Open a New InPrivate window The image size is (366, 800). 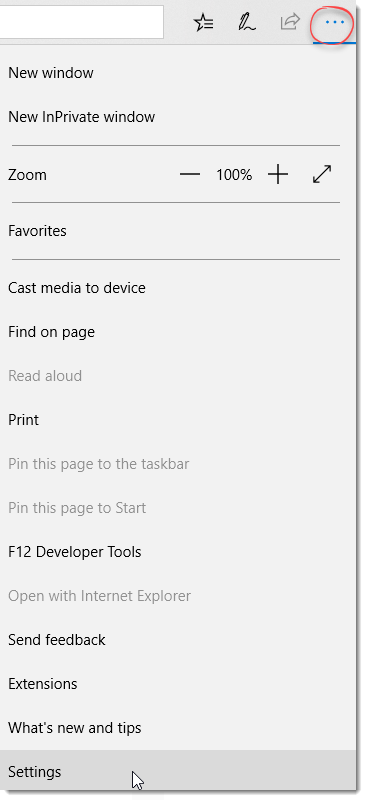click(x=178, y=117)
